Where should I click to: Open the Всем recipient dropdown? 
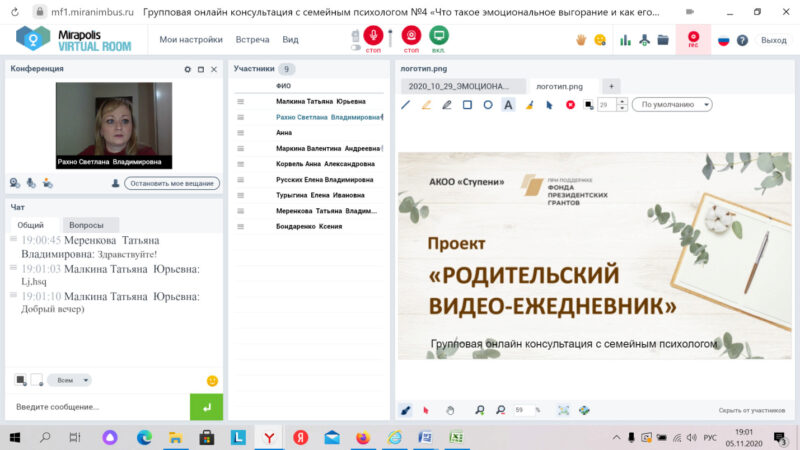[69, 380]
